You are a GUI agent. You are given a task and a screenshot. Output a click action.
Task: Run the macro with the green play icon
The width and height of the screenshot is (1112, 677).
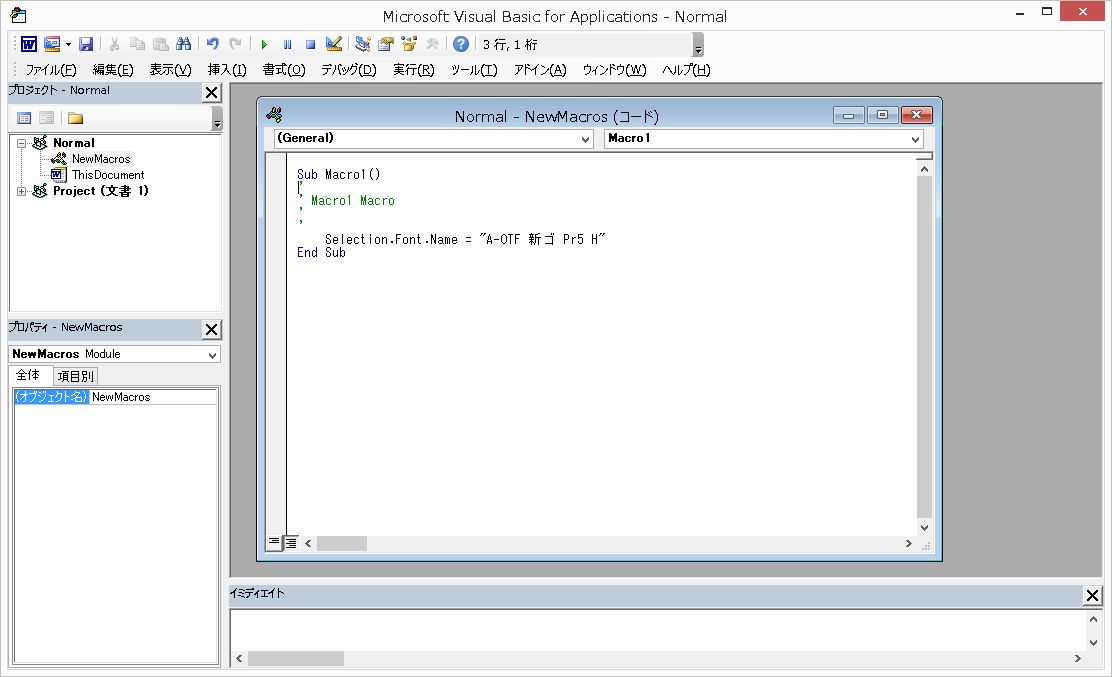click(x=264, y=45)
